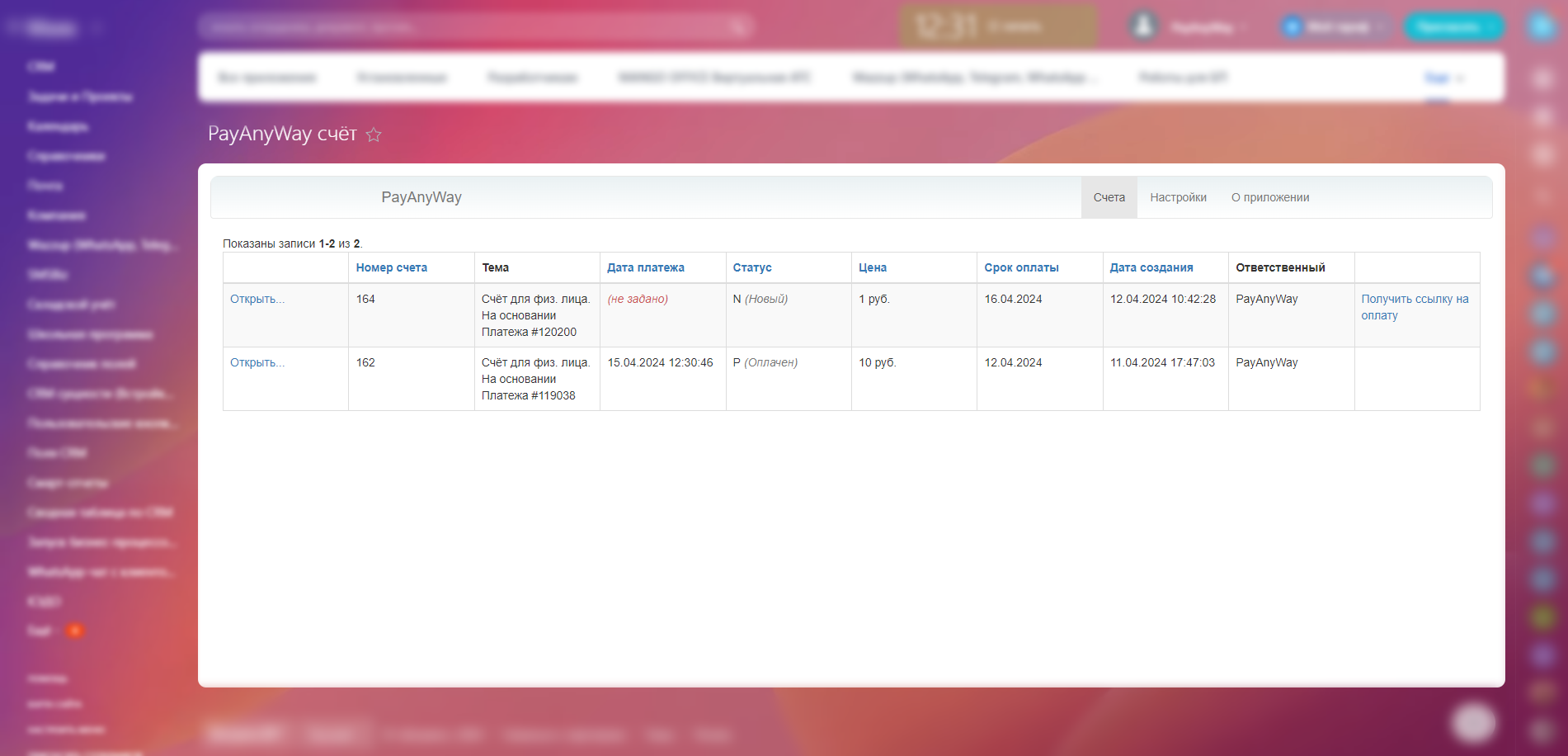
Task: Sort table by Дата платежа
Action: 645,267
